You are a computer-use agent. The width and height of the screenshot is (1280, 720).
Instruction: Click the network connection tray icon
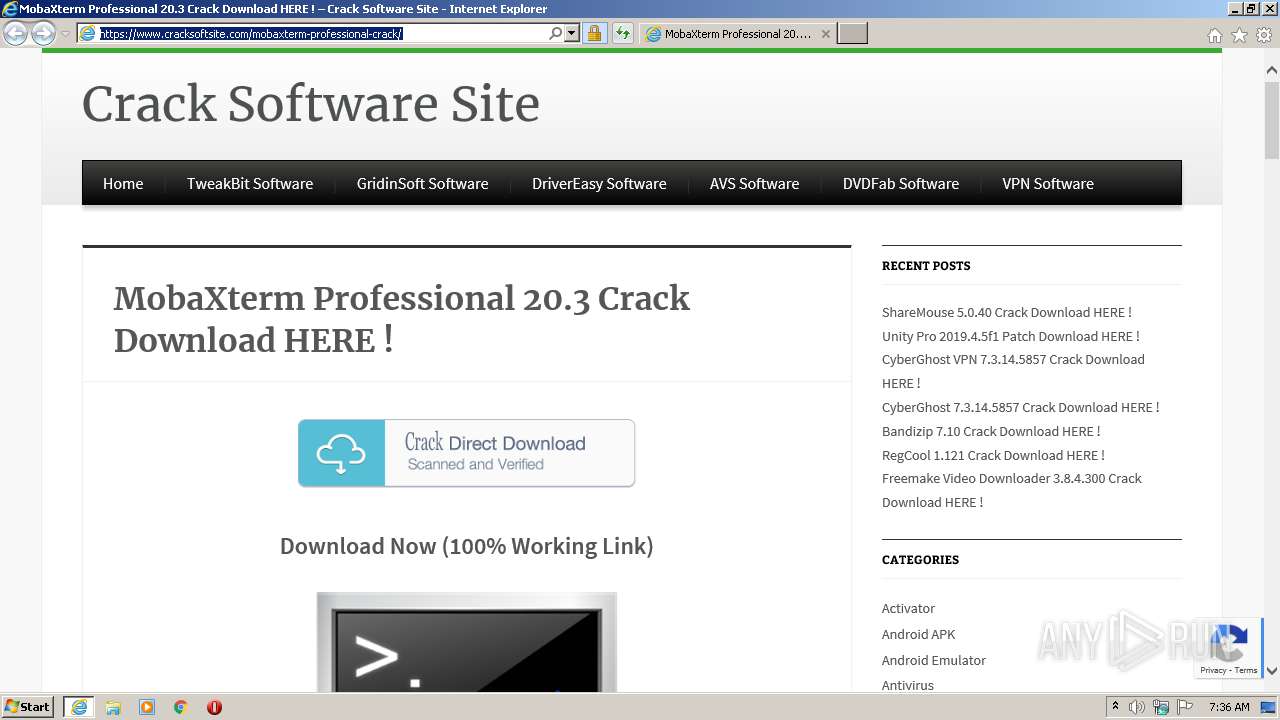coord(1162,707)
